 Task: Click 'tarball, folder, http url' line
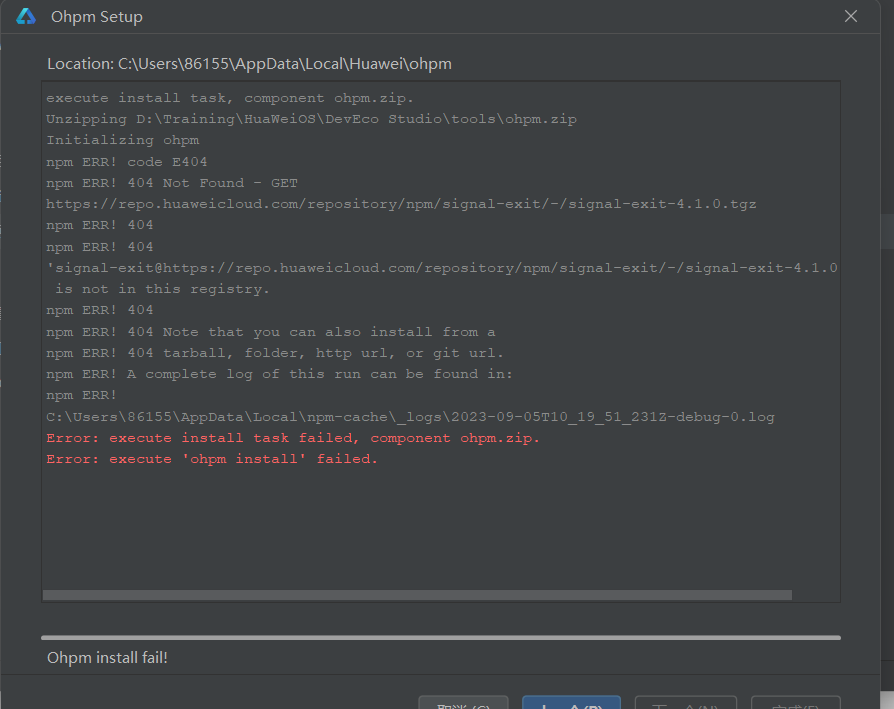[x=275, y=353]
